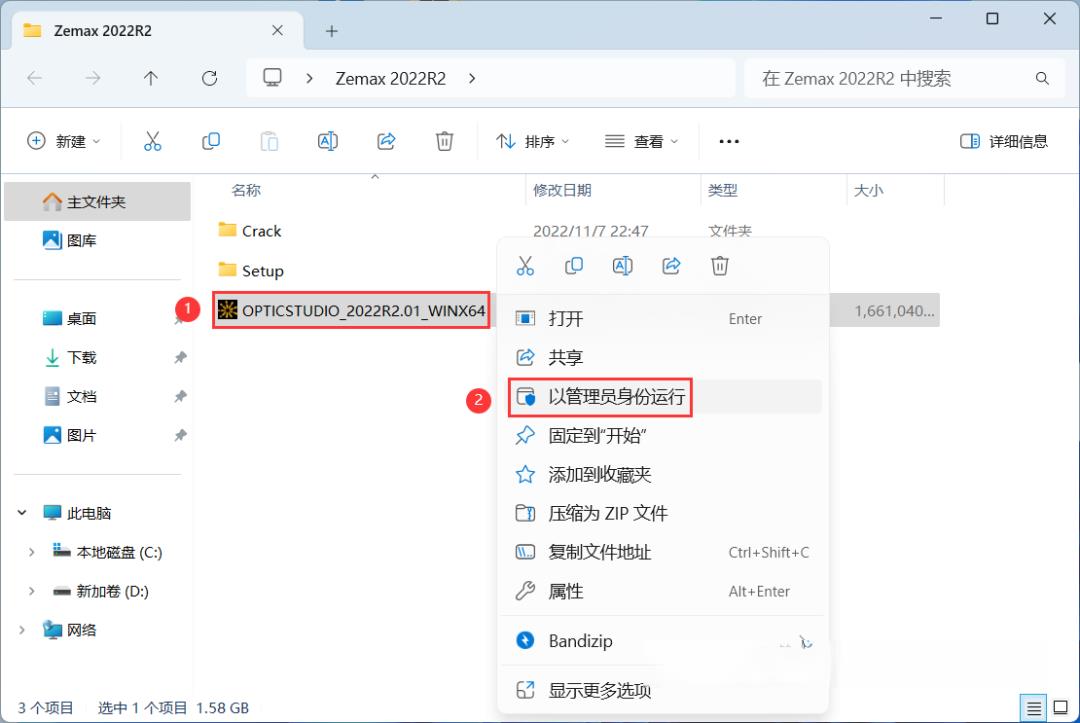
Task: Choose 打开 from the context menu
Action: click(665, 318)
